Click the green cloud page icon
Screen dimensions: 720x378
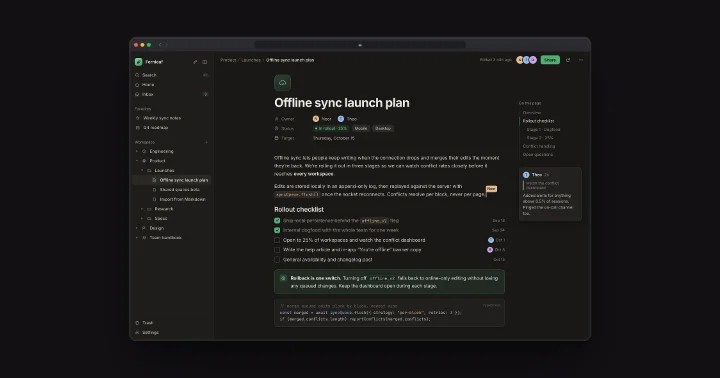point(282,83)
